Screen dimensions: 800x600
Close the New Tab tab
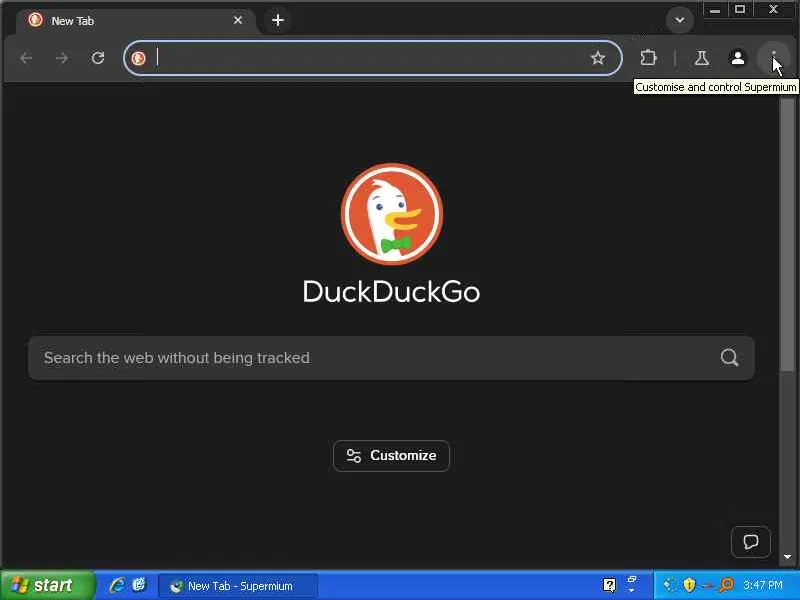pos(238,20)
